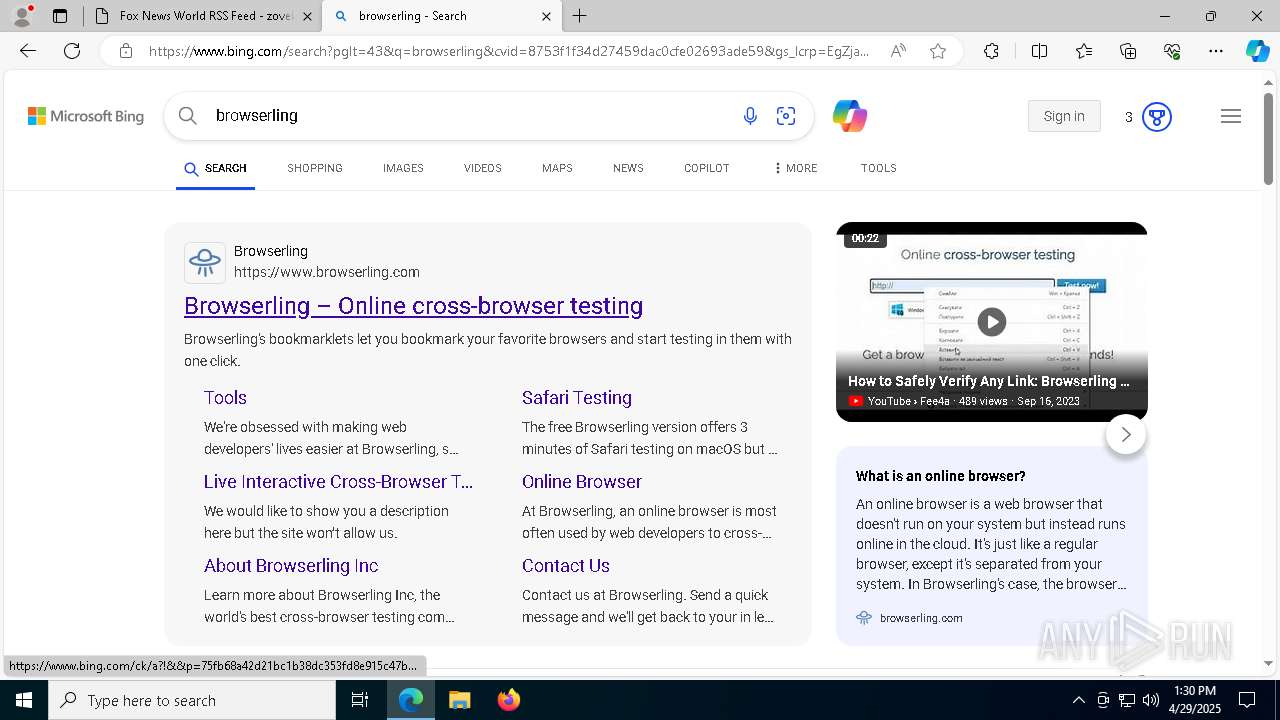Open the Bing Copilot colorful icon

[x=849, y=116]
